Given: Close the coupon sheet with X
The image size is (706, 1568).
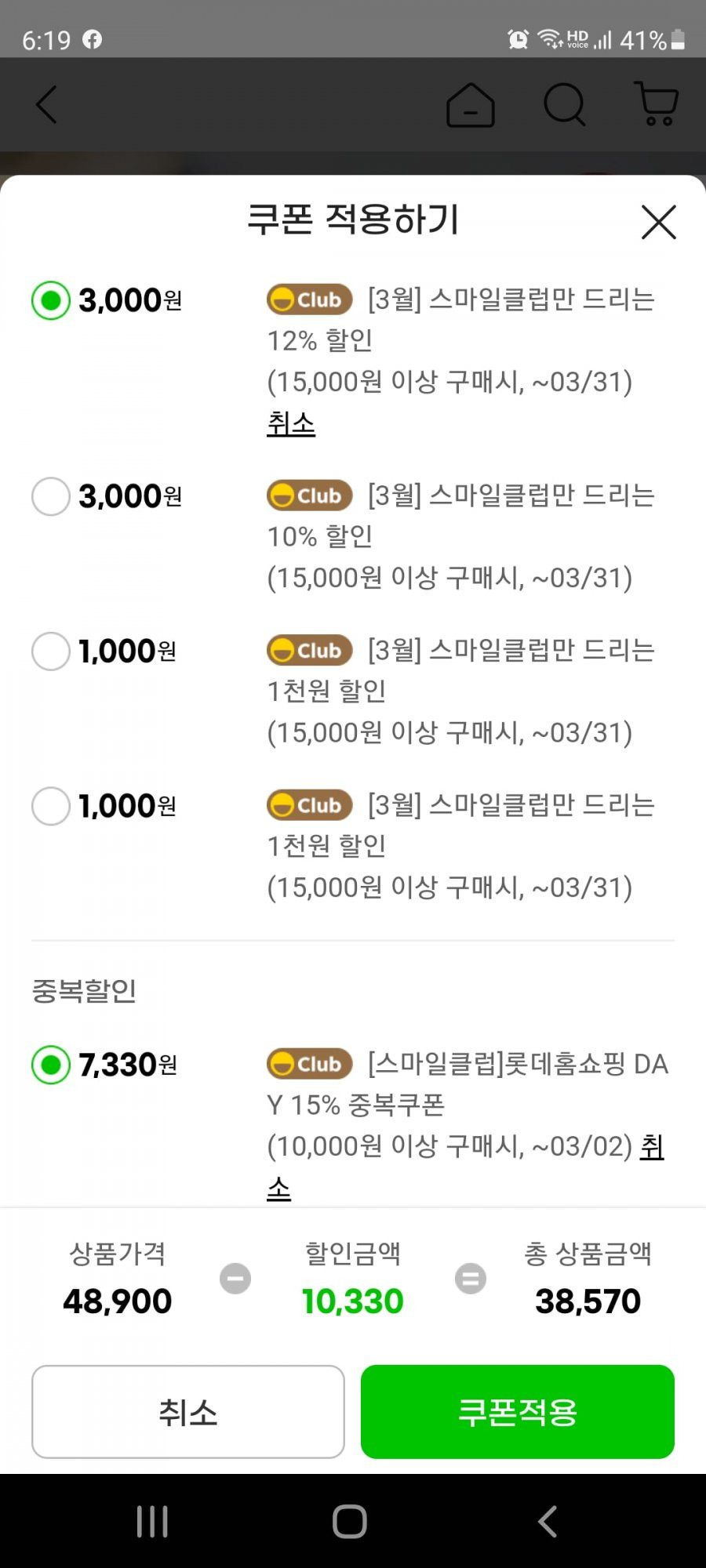Looking at the screenshot, I should point(659,222).
